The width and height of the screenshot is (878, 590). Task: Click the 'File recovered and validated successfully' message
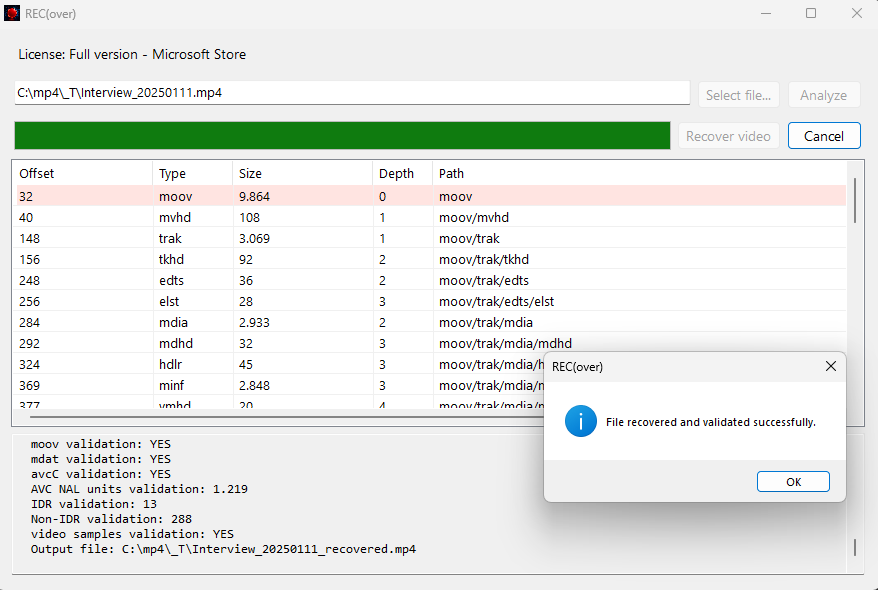tap(711, 422)
